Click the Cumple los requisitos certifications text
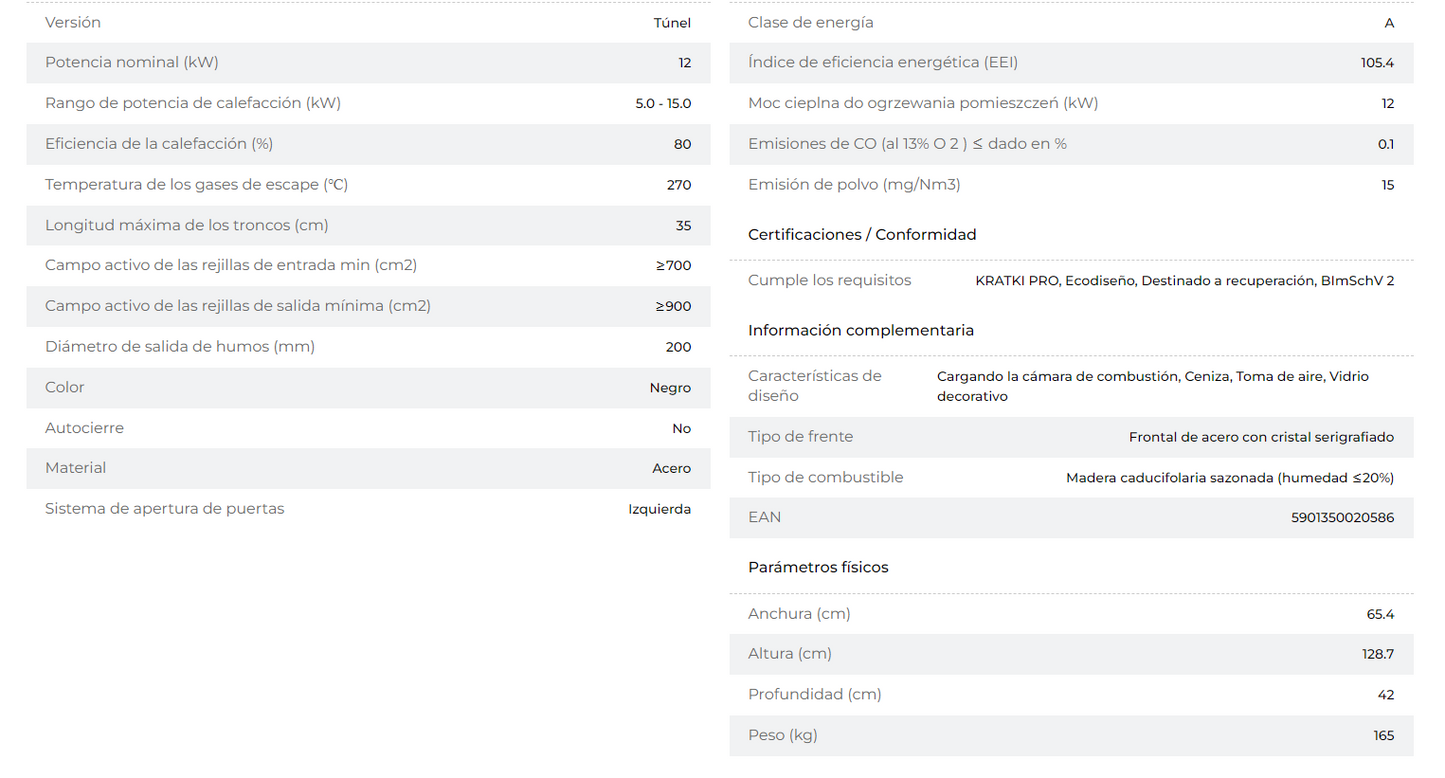1445x778 pixels. (1185, 281)
